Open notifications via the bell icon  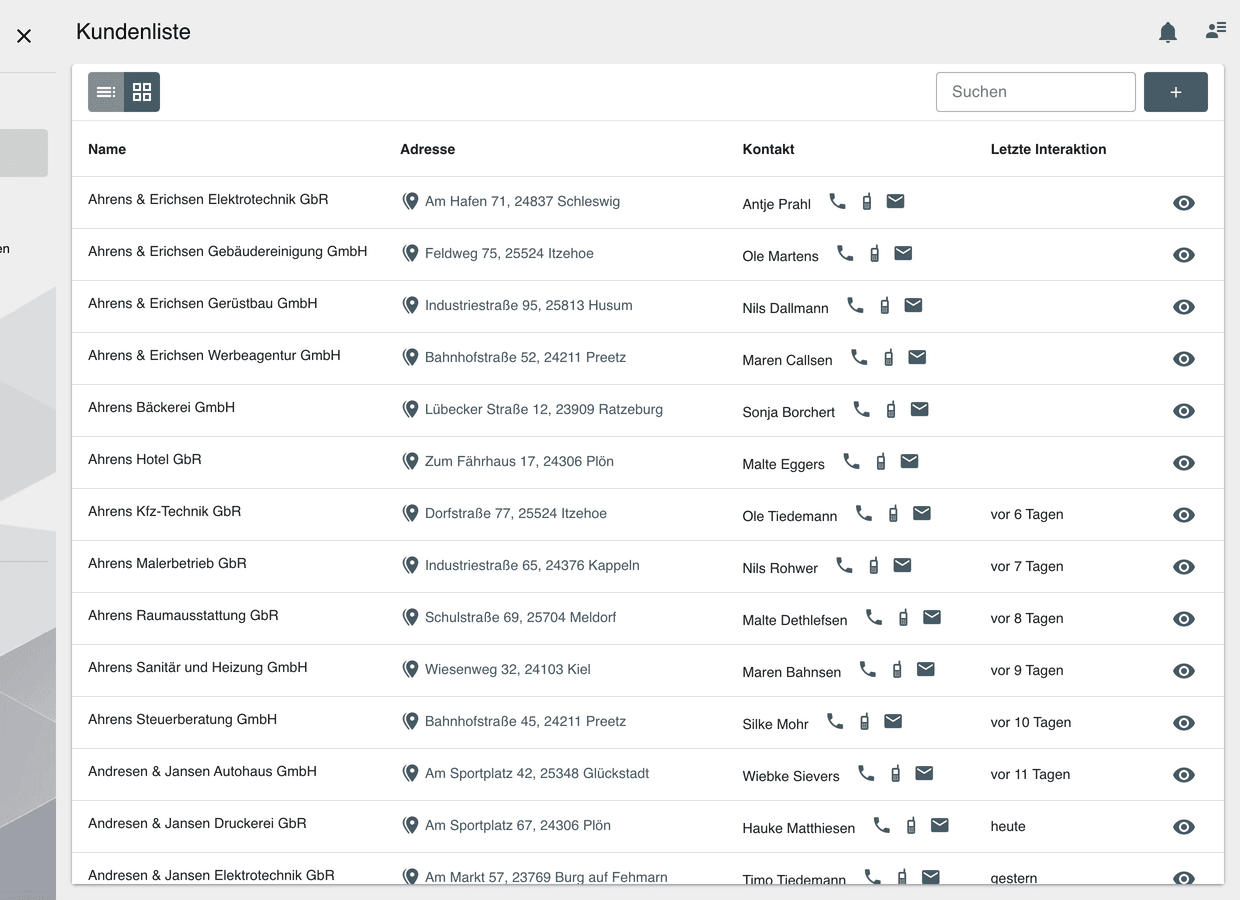1168,32
